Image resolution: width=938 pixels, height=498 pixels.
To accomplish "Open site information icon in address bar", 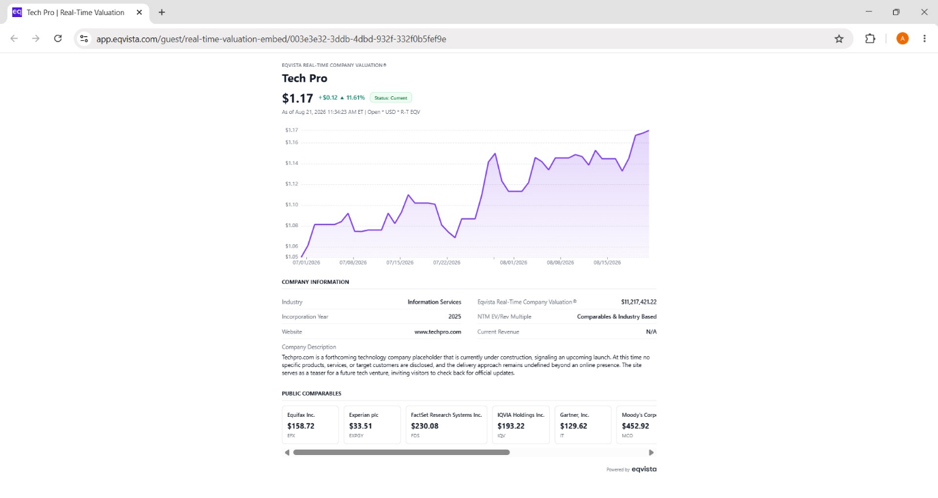I will (84, 39).
